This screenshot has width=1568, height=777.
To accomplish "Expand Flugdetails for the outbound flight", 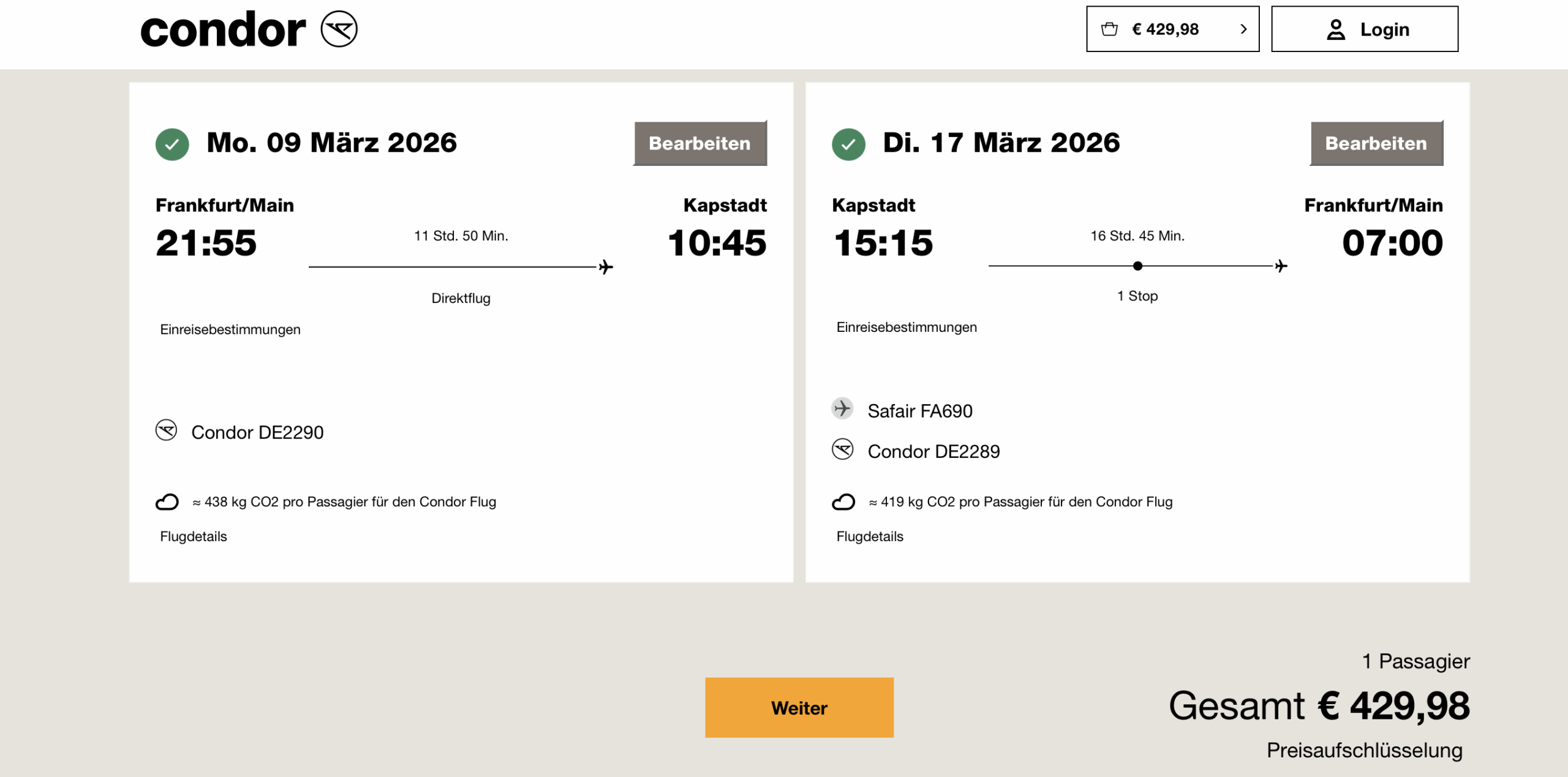I will coord(194,536).
